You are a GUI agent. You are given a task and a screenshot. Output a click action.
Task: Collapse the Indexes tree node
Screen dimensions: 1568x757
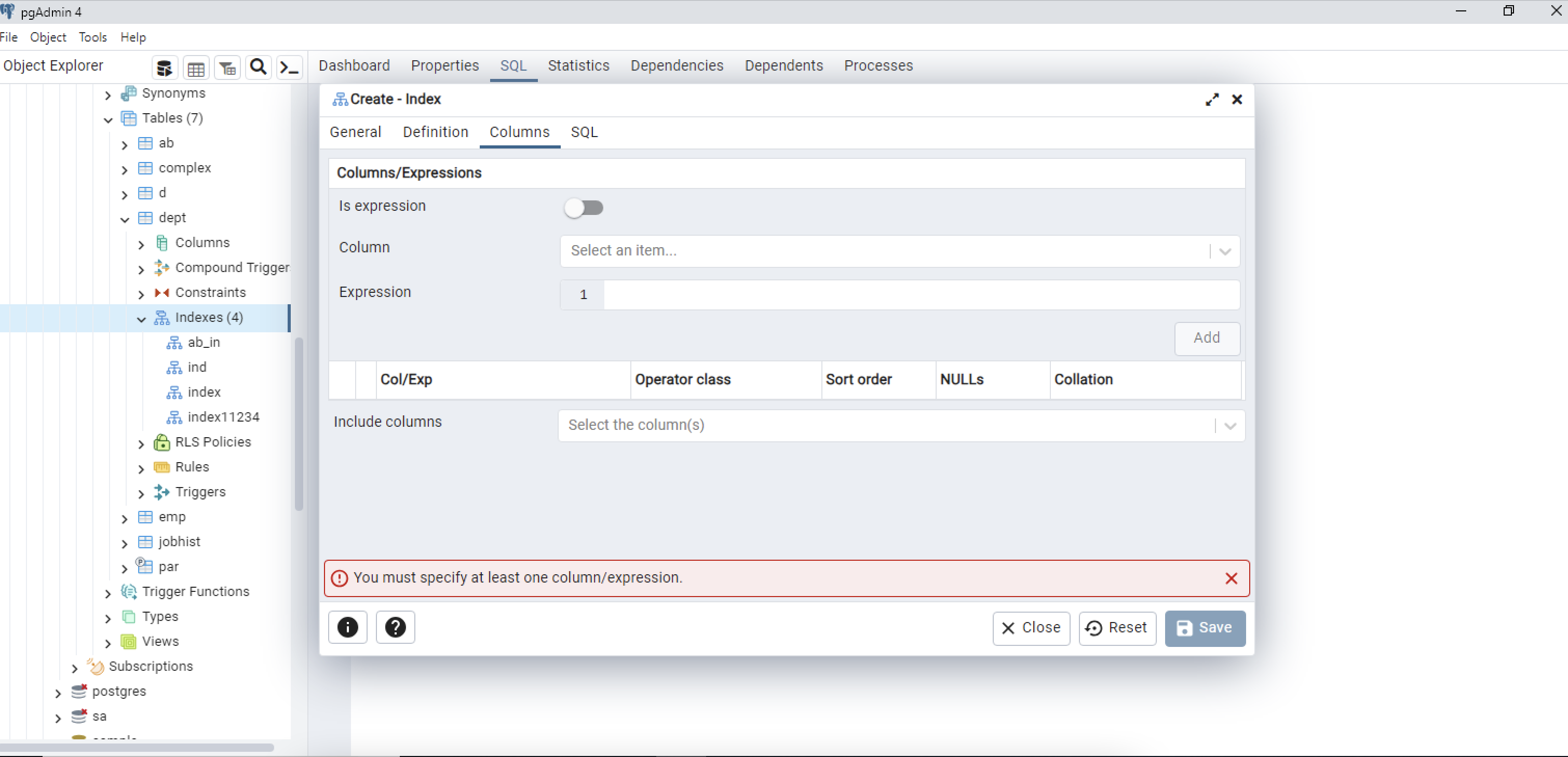(141, 319)
